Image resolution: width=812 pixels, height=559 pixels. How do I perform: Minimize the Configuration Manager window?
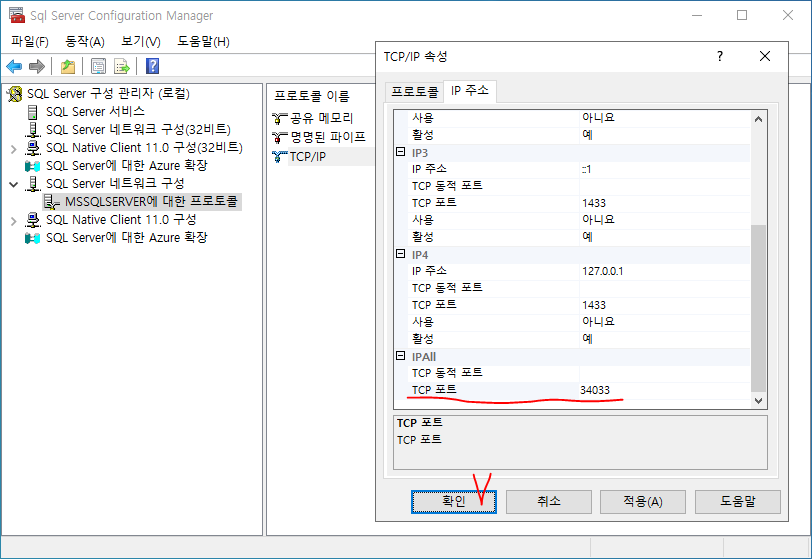(697, 15)
